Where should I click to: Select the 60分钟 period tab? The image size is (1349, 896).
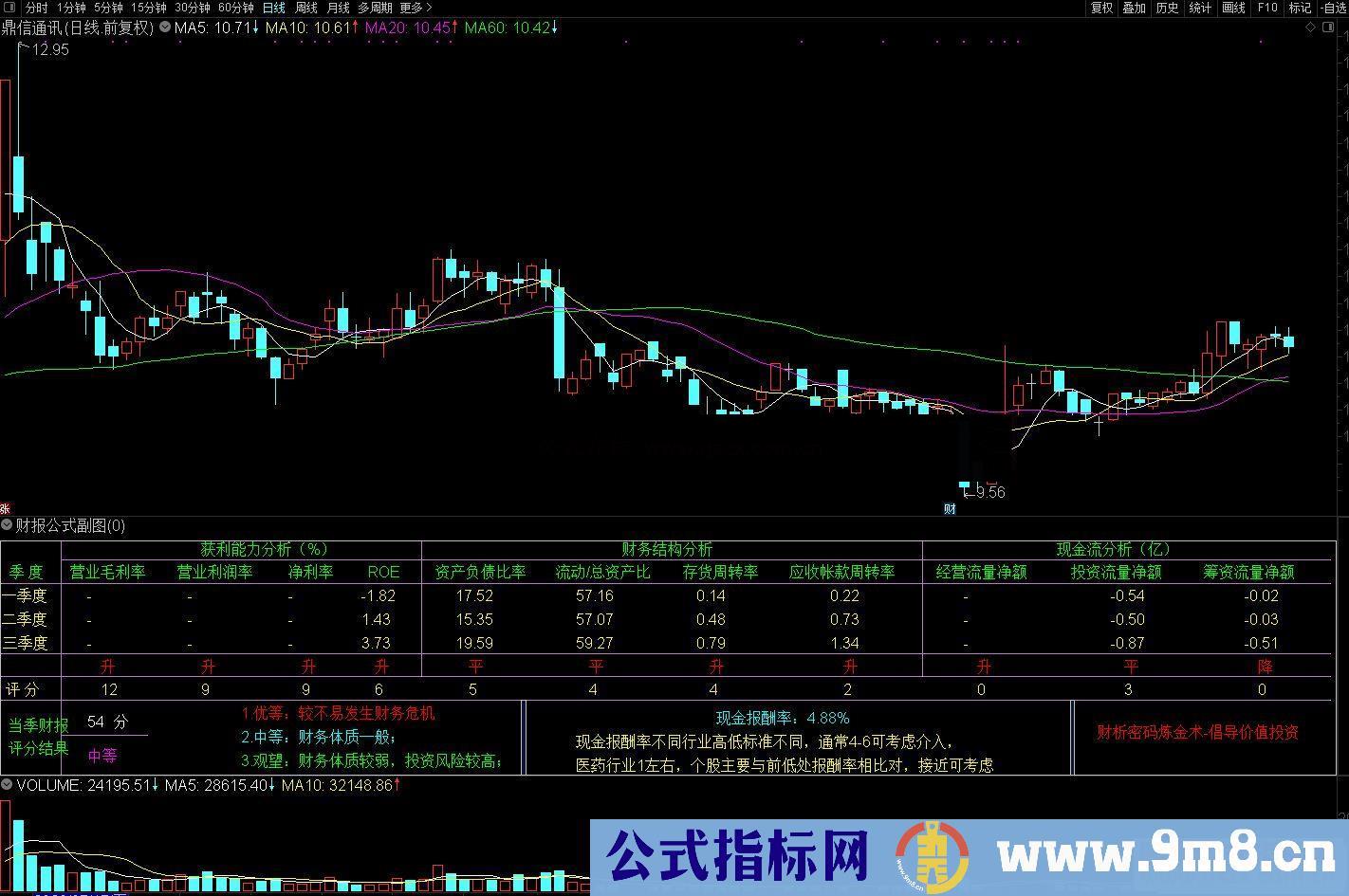236,8
